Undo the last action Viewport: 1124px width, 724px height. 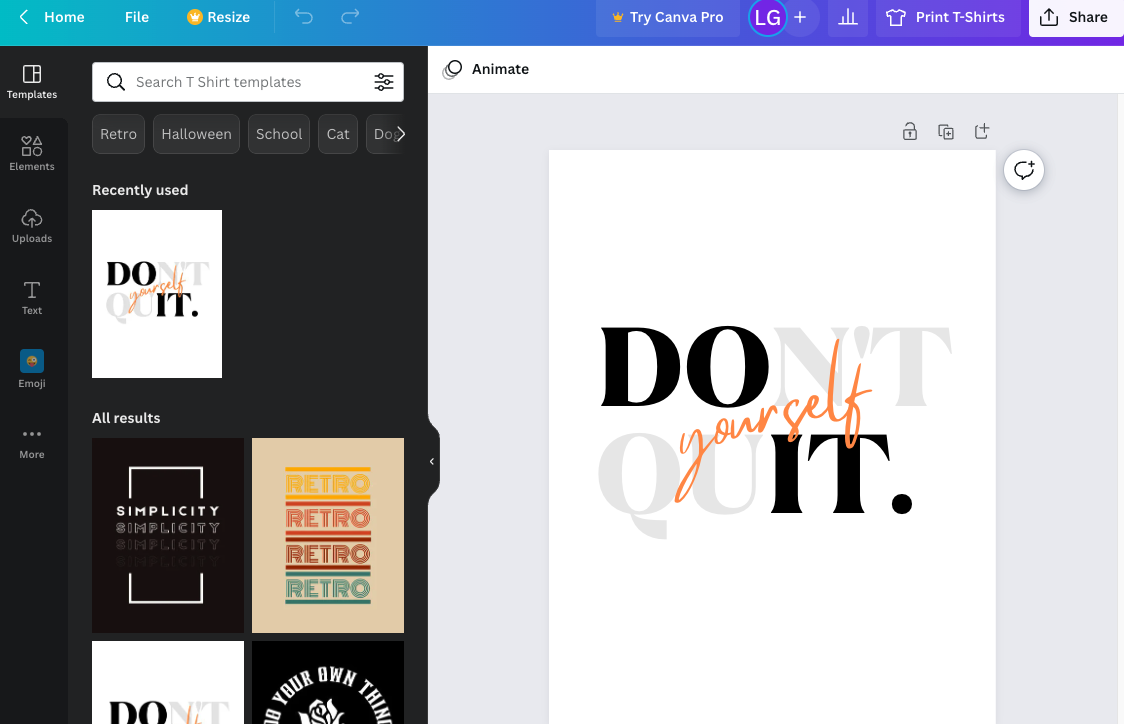tap(304, 17)
